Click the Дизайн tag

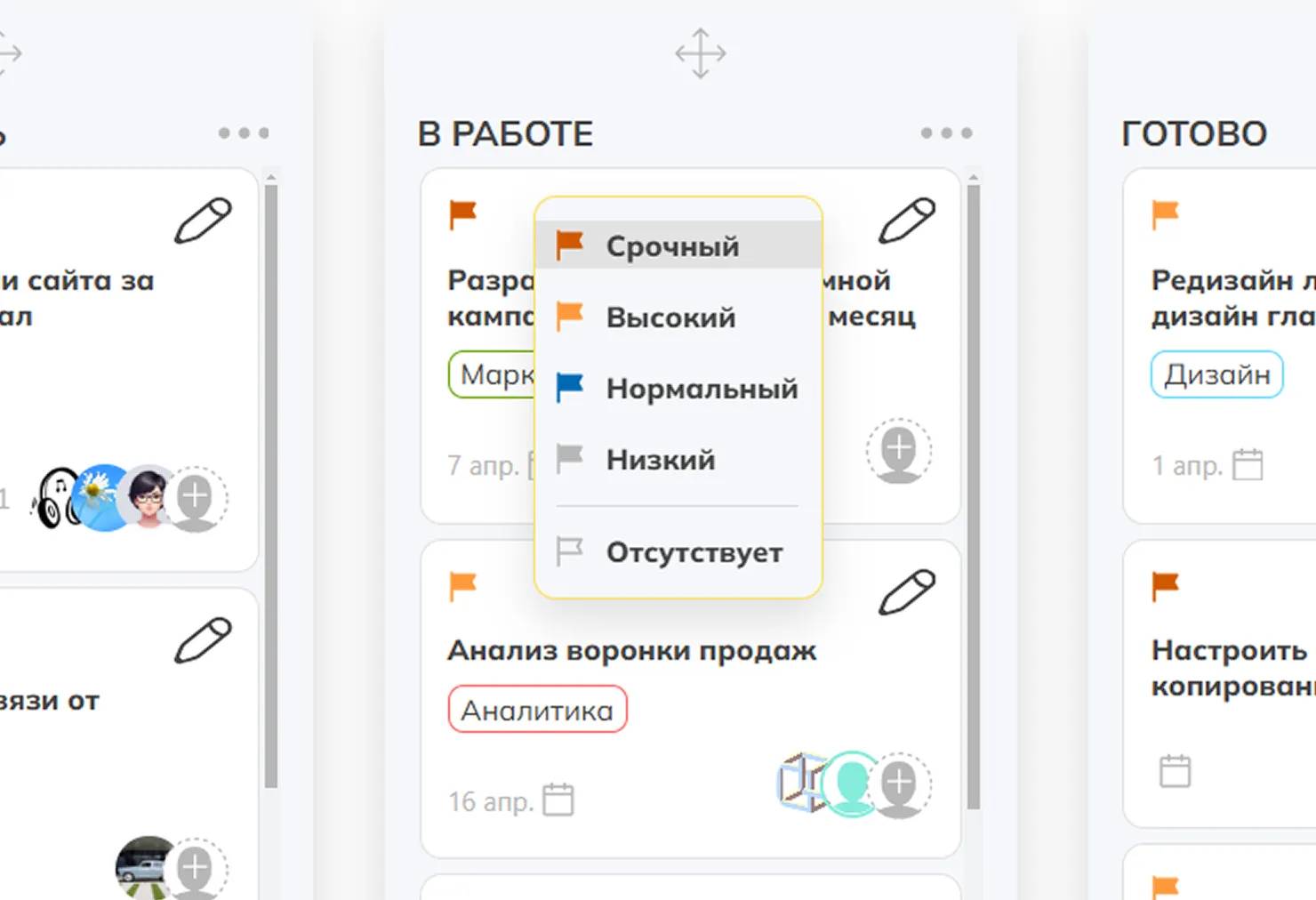pyautogui.click(x=1216, y=374)
